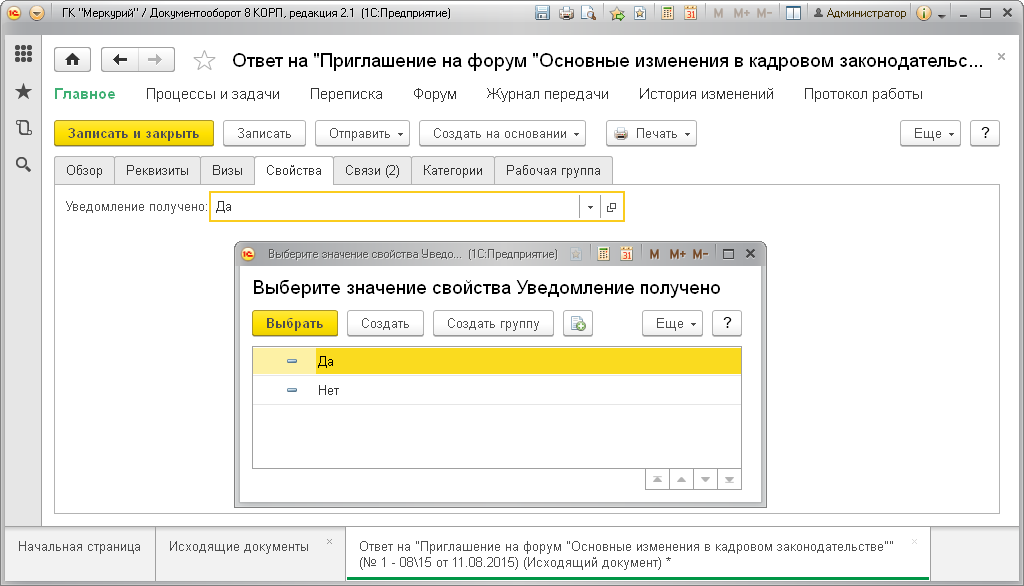Image resolution: width=1024 pixels, height=586 pixels.
Task: Switch to Рабочая группа tab
Action: [553, 171]
